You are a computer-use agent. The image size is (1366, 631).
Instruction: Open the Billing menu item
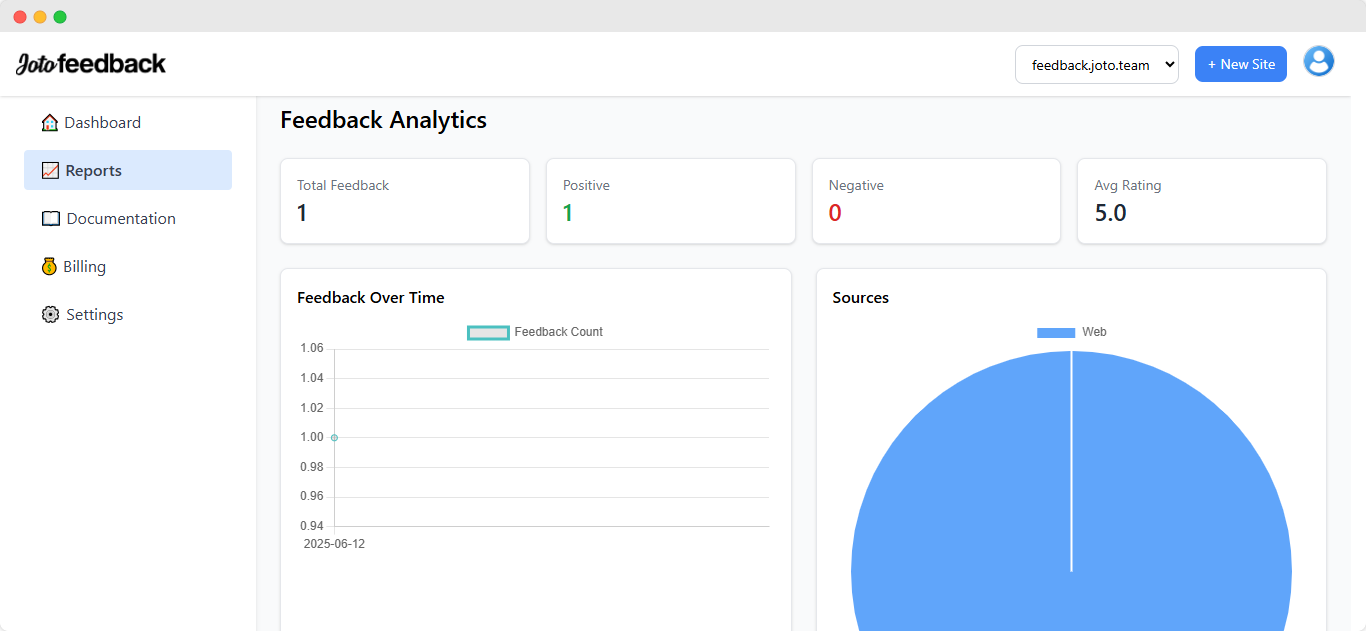(x=128, y=266)
